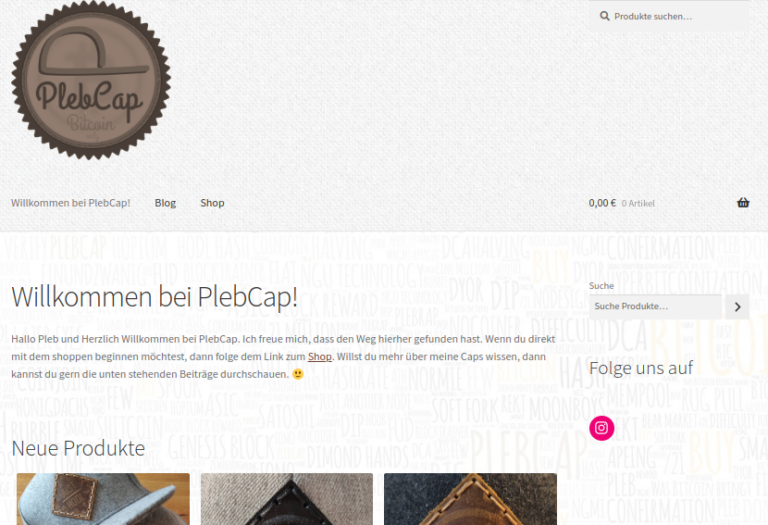Screen dimensions: 768x525
Task: Click the 0,00 € cart total
Action: point(602,203)
